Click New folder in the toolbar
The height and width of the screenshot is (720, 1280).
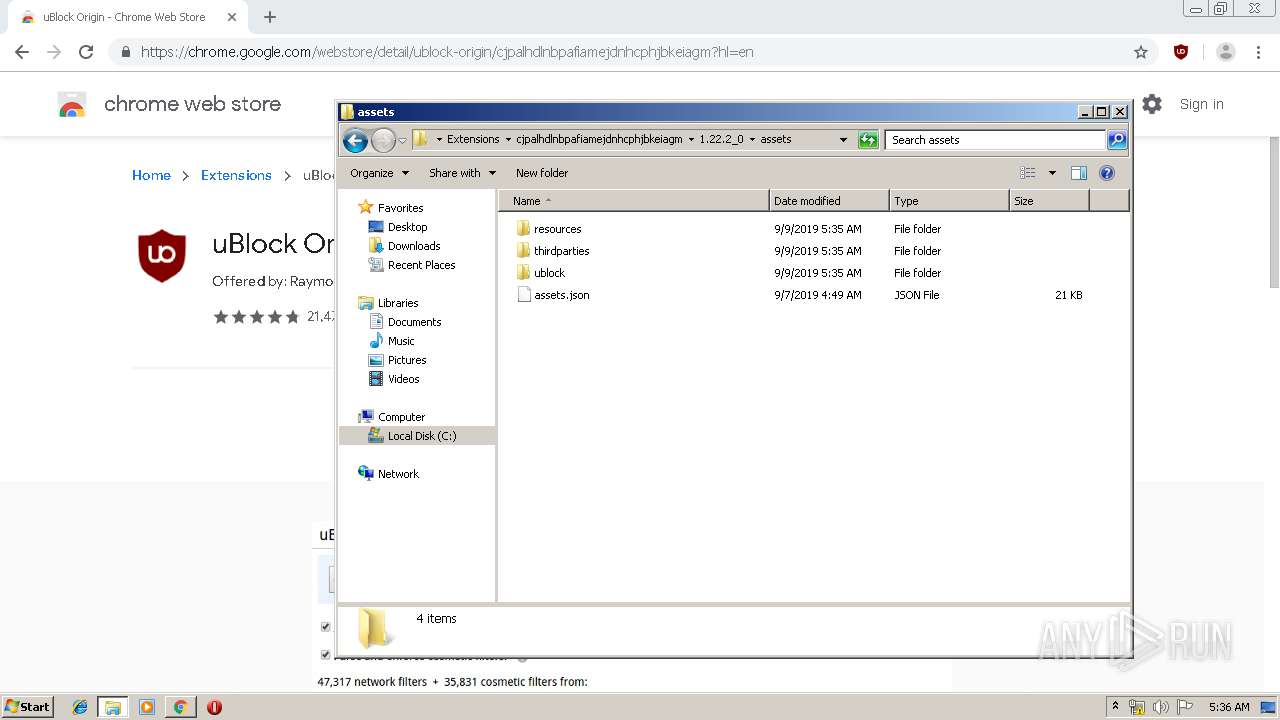pos(542,173)
